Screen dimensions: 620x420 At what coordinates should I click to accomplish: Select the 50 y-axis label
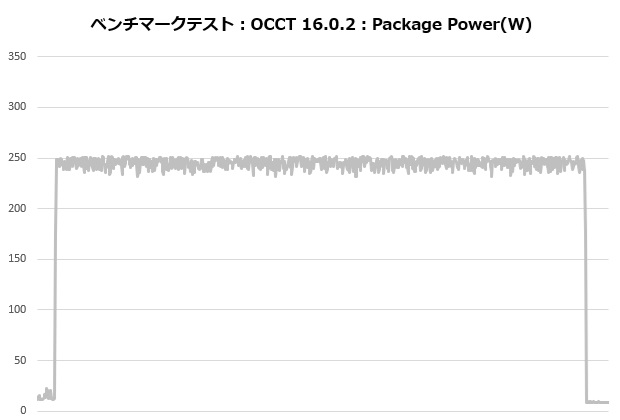pos(19,360)
